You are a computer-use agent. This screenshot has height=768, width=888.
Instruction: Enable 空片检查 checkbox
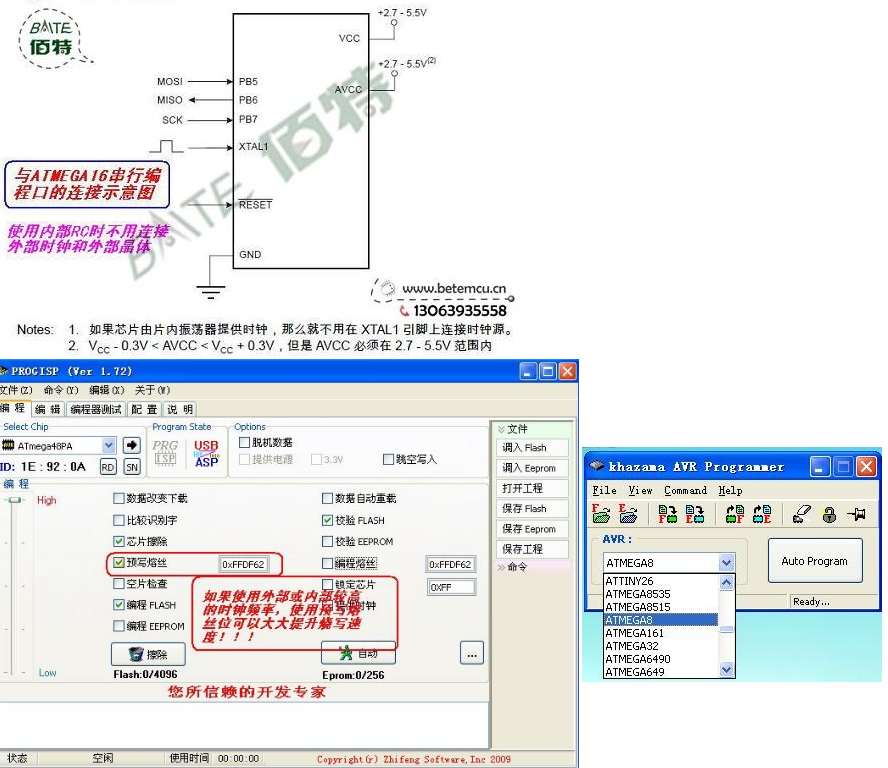pyautogui.click(x=118, y=583)
